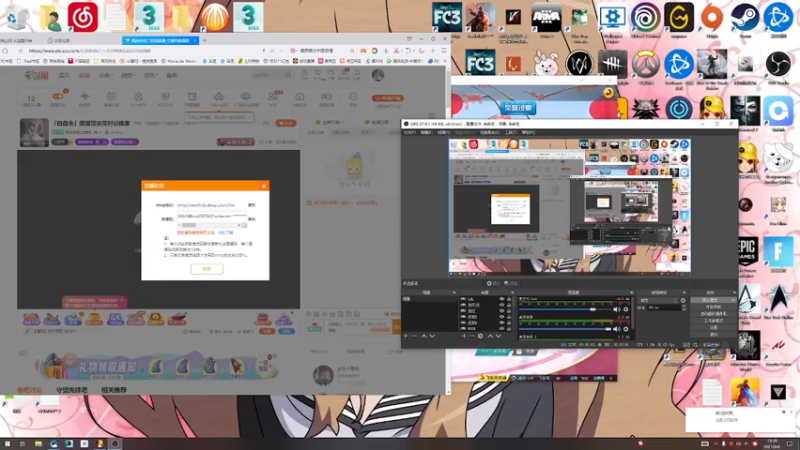Mute the second audio mixer channel
The width and height of the screenshot is (800, 450).
[x=617, y=329]
